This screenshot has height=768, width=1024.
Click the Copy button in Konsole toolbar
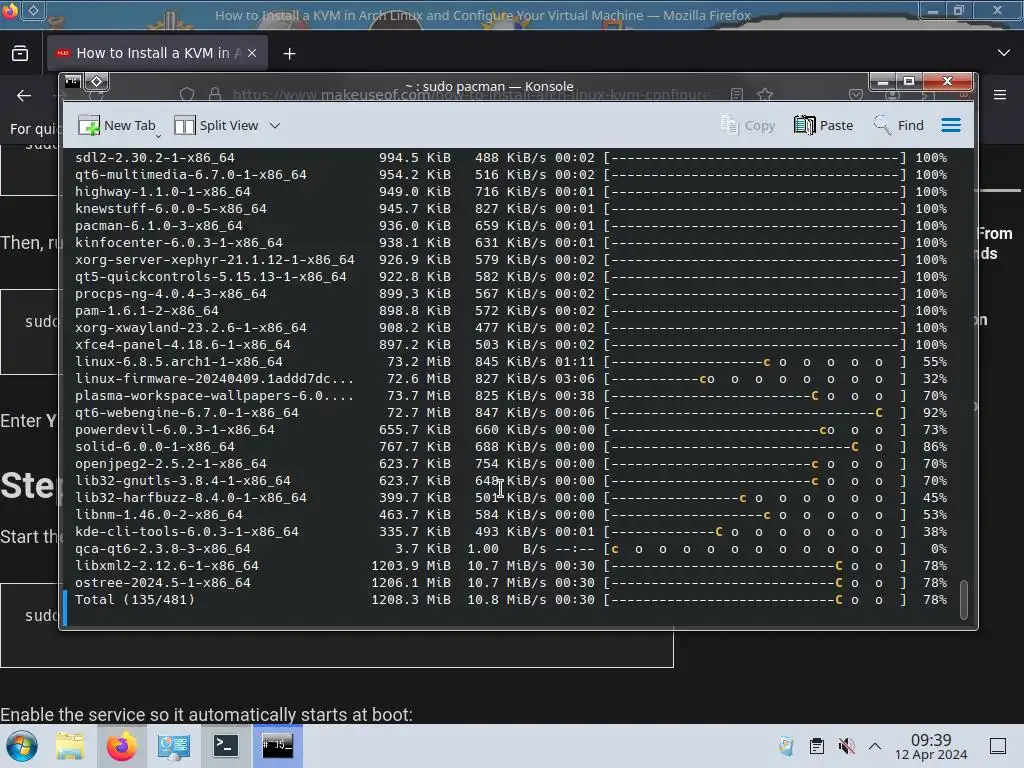[748, 125]
